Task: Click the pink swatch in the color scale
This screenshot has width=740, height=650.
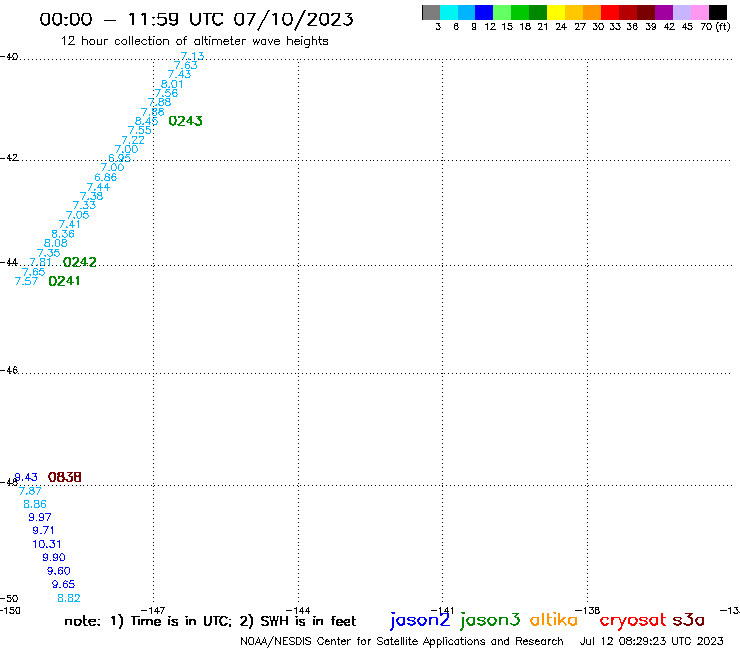Action: point(699,12)
